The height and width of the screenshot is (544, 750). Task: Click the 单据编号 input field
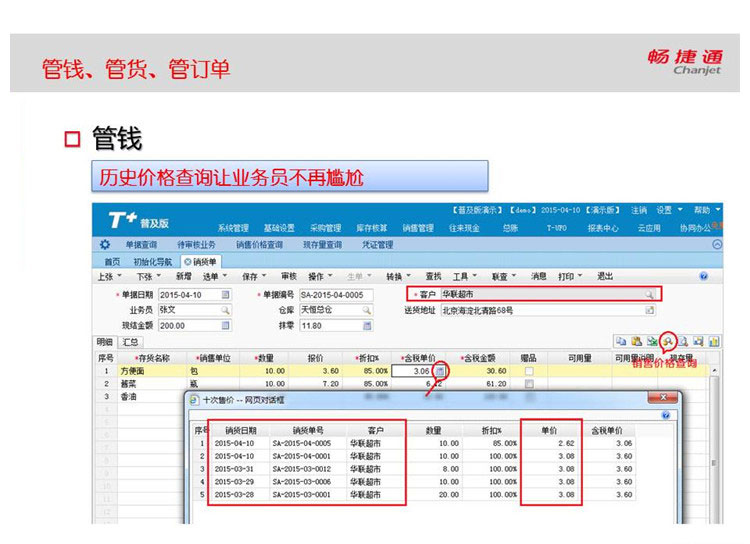(336, 295)
